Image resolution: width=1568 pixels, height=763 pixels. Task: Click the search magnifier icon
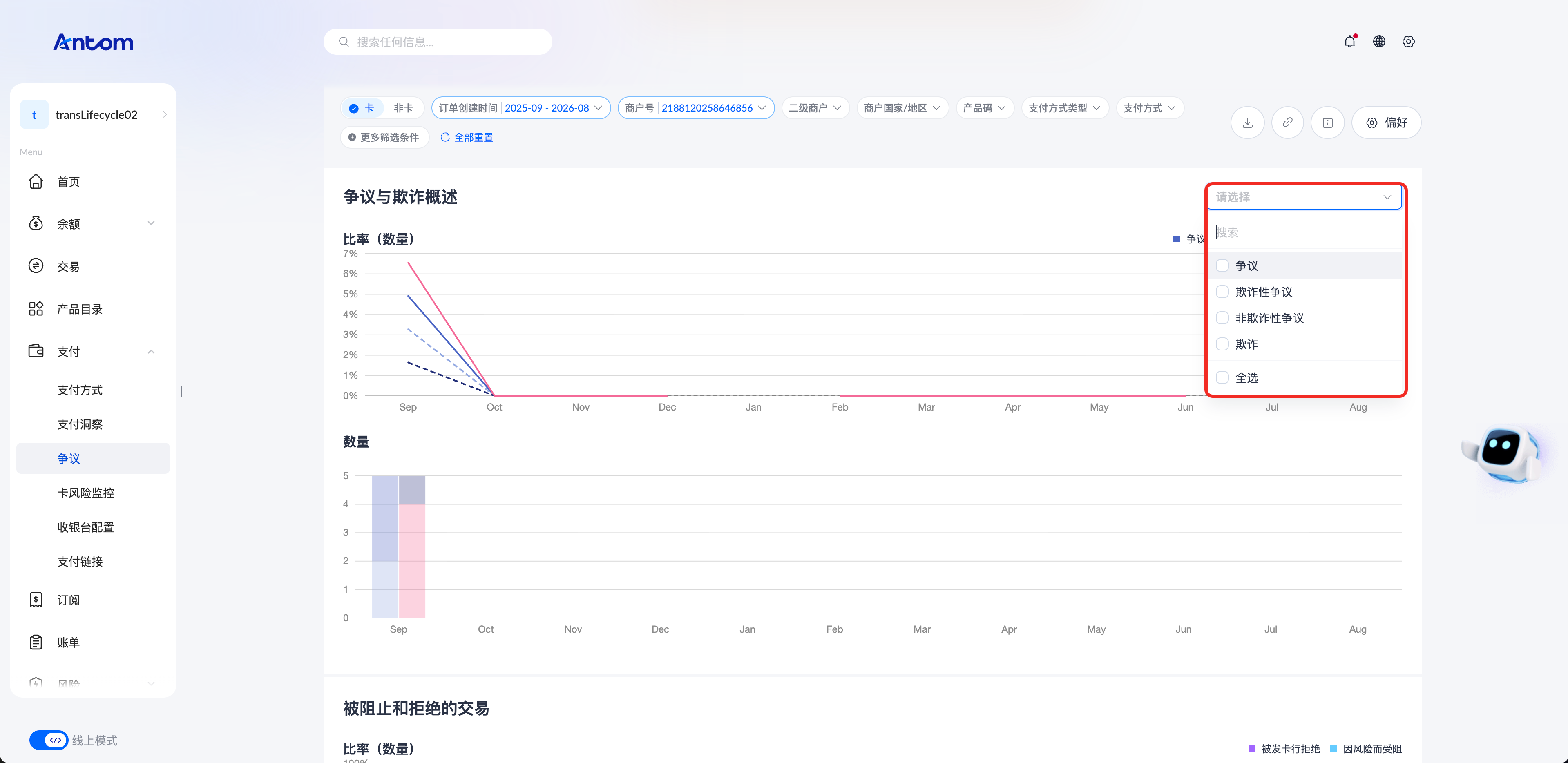coord(344,41)
